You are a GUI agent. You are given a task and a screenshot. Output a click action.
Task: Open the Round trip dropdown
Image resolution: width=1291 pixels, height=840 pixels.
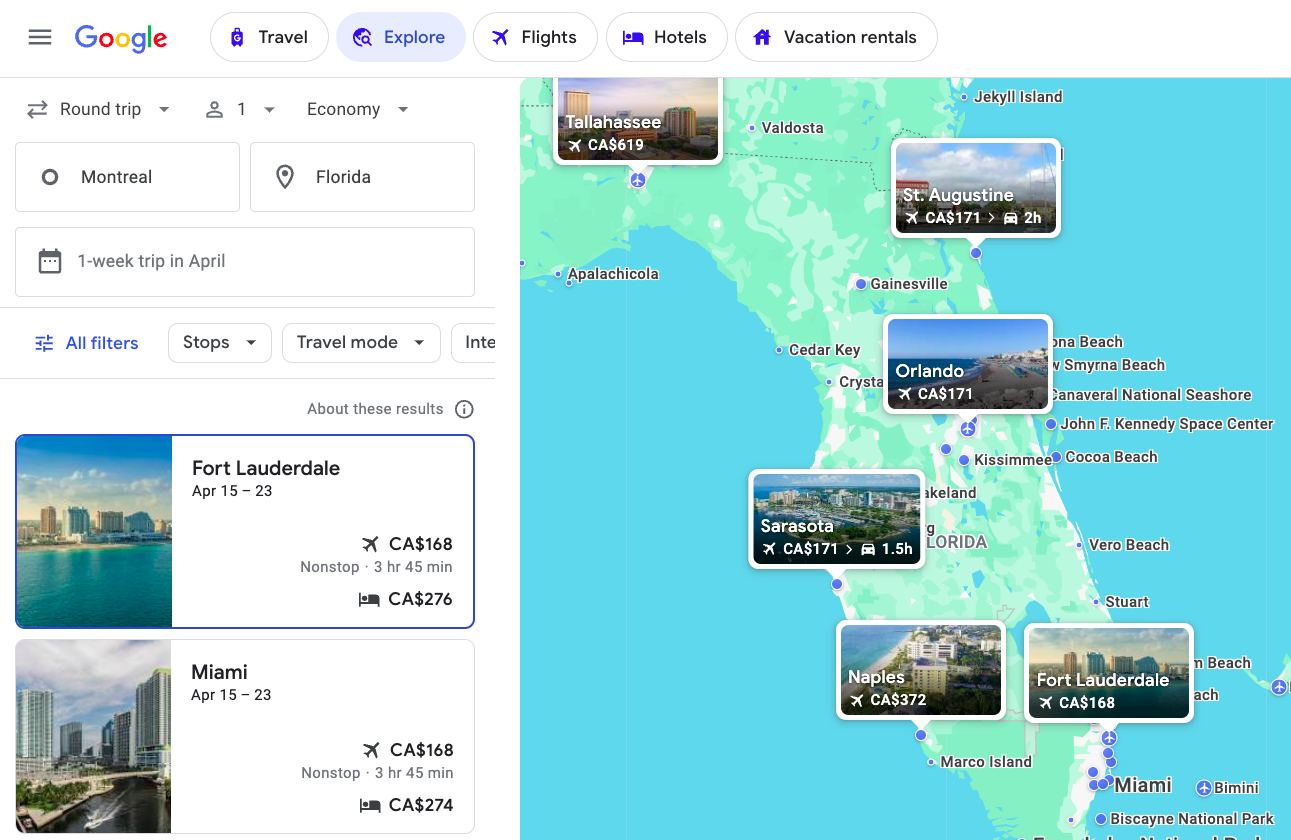[x=98, y=109]
